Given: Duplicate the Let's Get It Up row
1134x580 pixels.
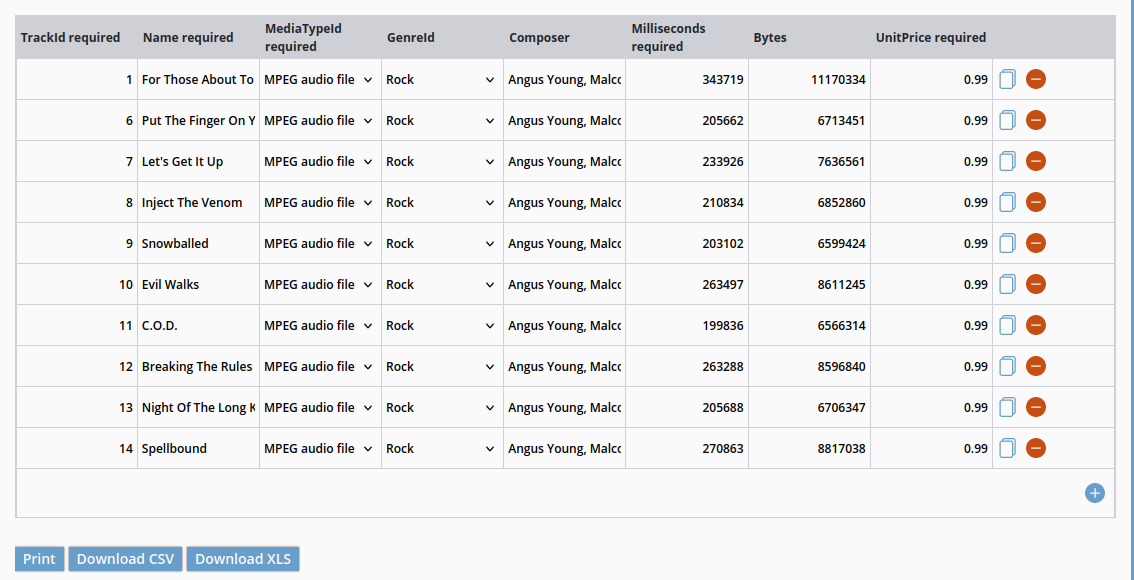Looking at the screenshot, I should tap(1007, 161).
